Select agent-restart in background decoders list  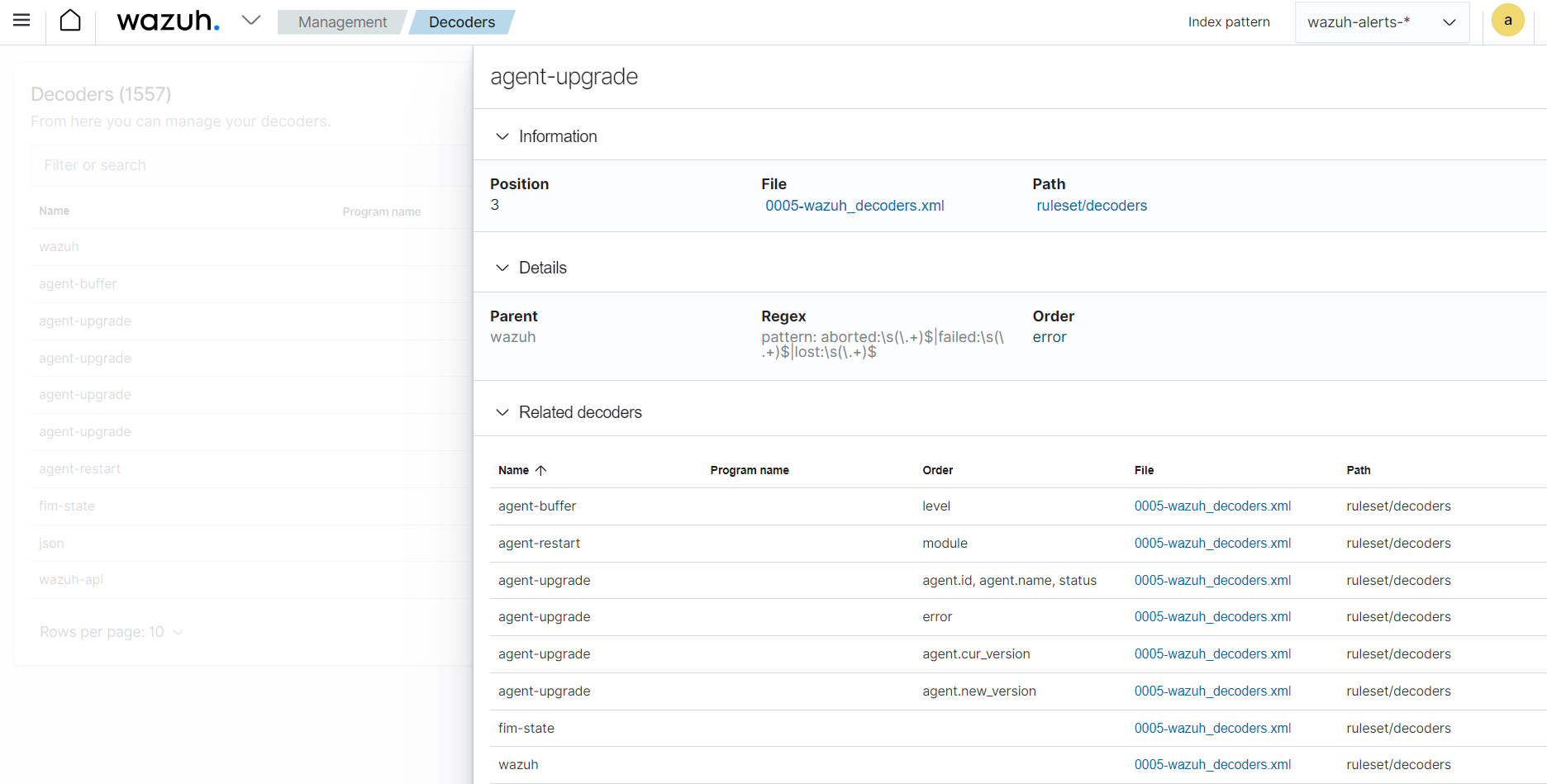click(x=79, y=469)
